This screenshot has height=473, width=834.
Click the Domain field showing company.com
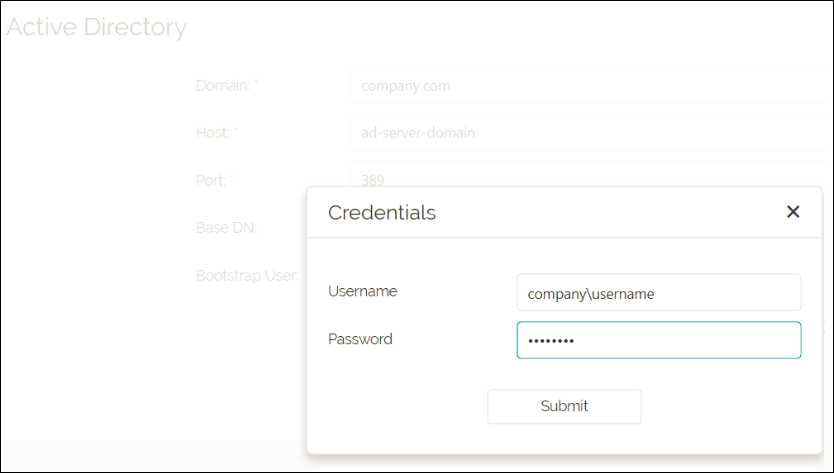pos(588,86)
